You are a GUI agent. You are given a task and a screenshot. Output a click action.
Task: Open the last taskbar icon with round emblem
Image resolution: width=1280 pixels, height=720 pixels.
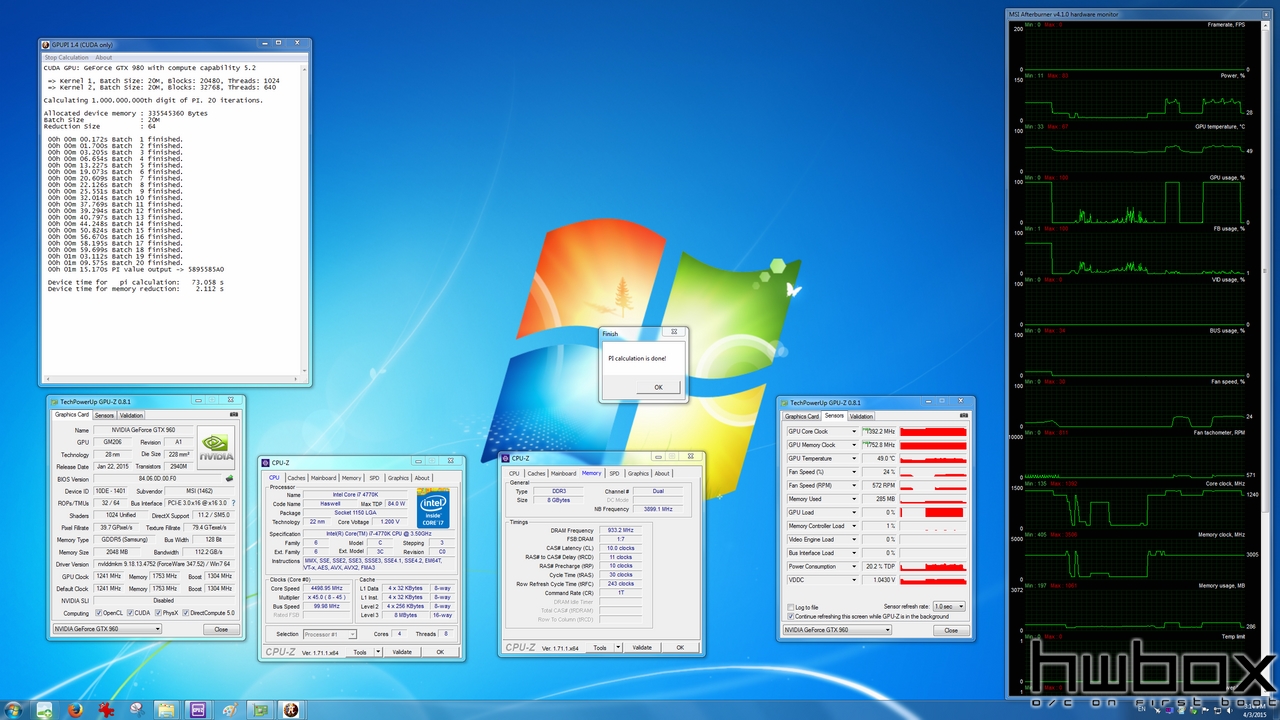coord(291,709)
